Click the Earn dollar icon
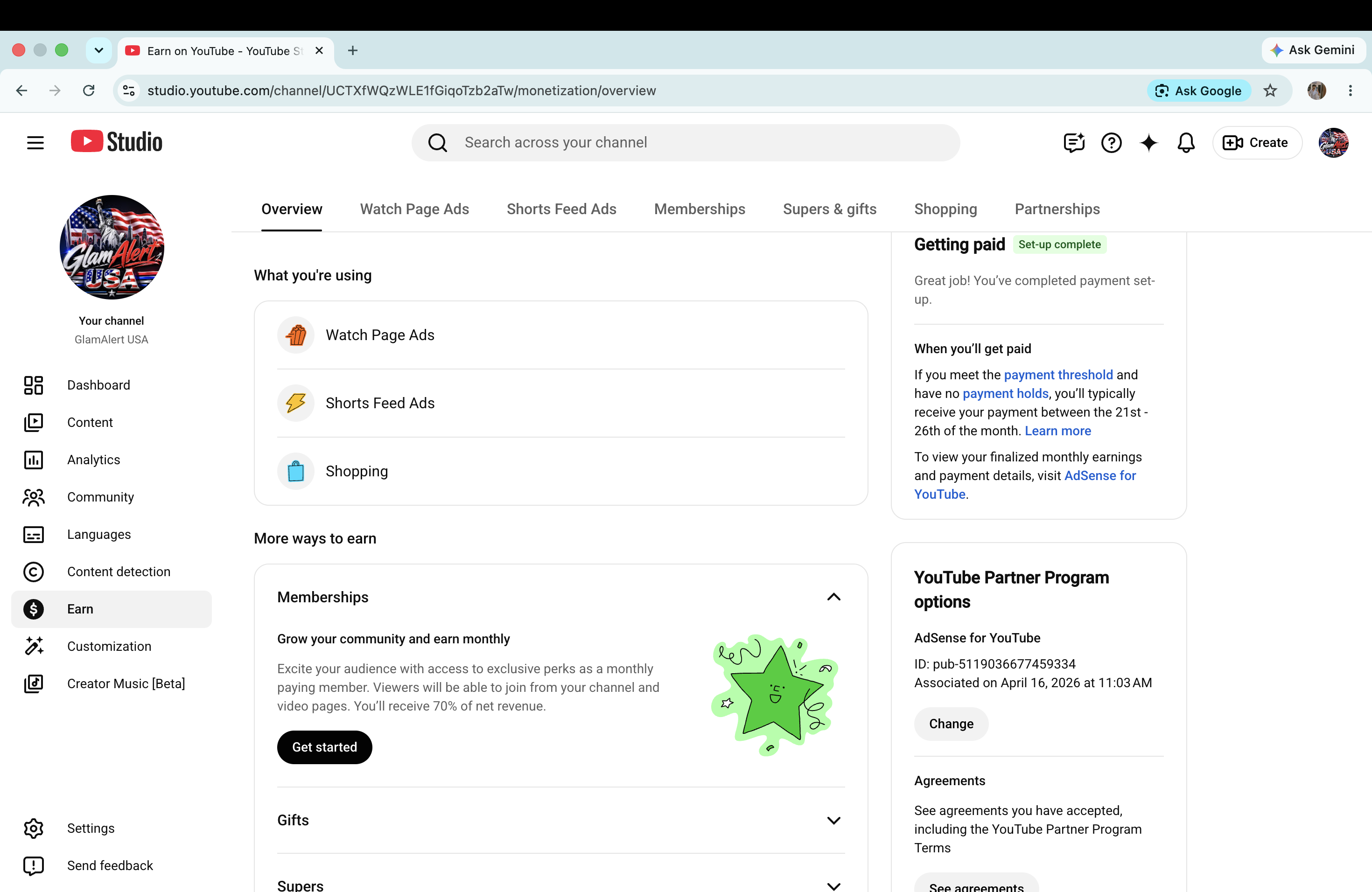Screen dimensions: 1372x892 [34, 609]
